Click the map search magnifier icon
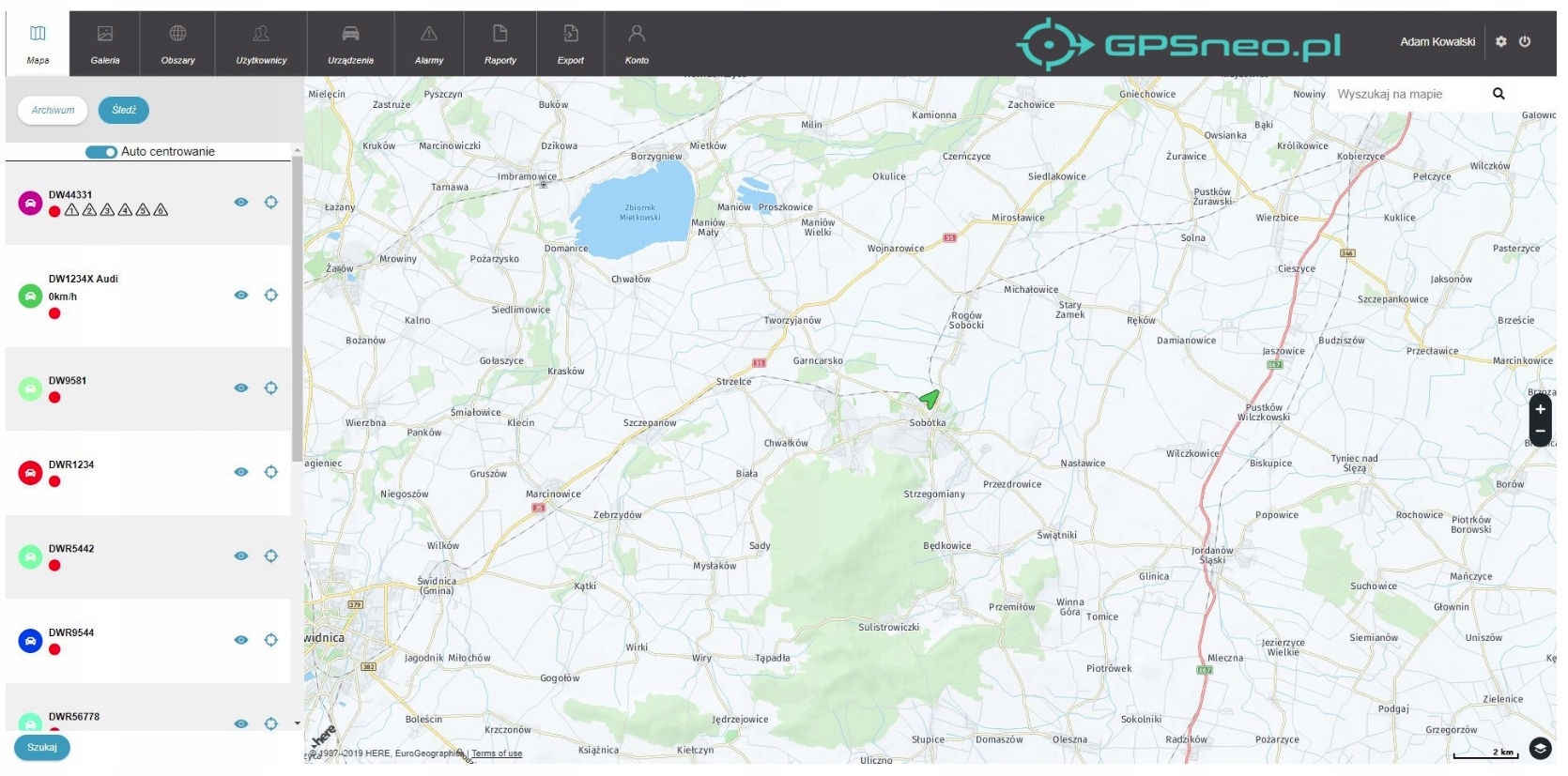Viewport: 1568px width, 776px height. pos(1499,94)
